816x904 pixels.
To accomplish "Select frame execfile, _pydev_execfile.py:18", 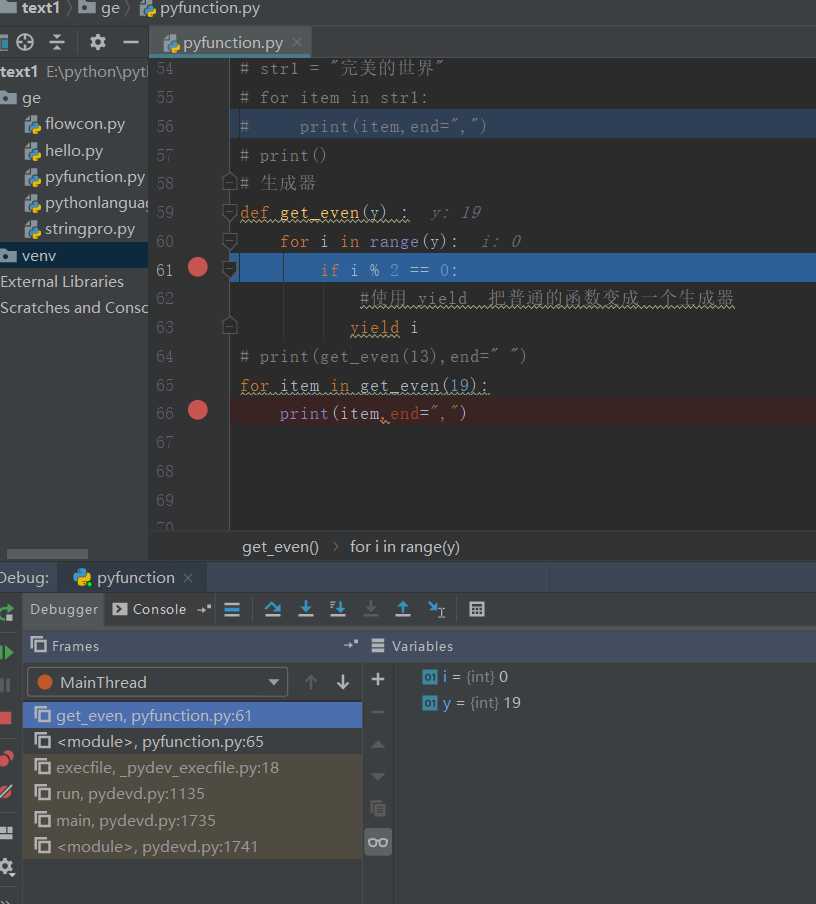I will click(x=193, y=768).
